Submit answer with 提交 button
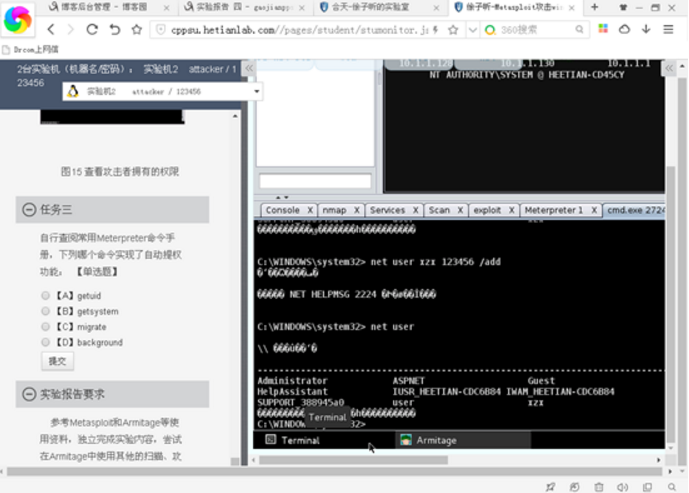 (x=58, y=361)
